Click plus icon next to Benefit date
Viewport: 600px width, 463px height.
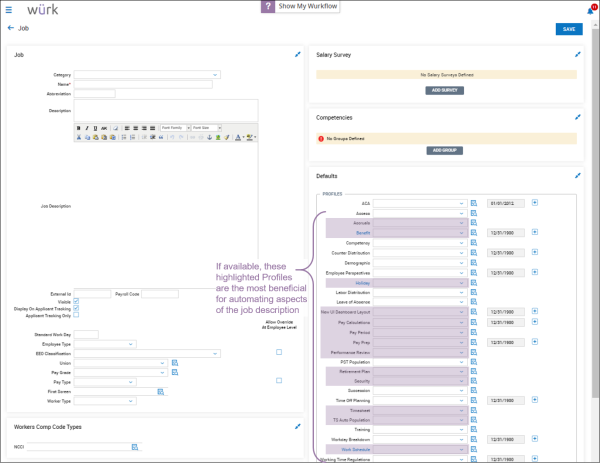pos(535,232)
